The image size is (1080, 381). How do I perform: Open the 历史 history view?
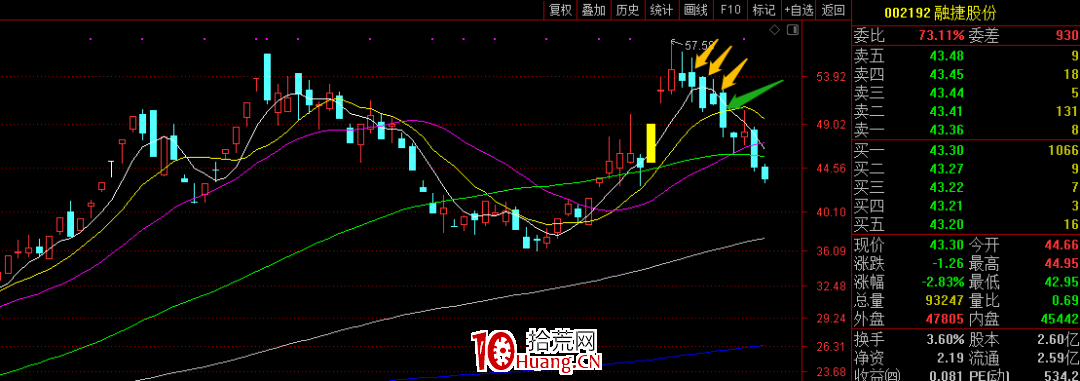pos(627,10)
